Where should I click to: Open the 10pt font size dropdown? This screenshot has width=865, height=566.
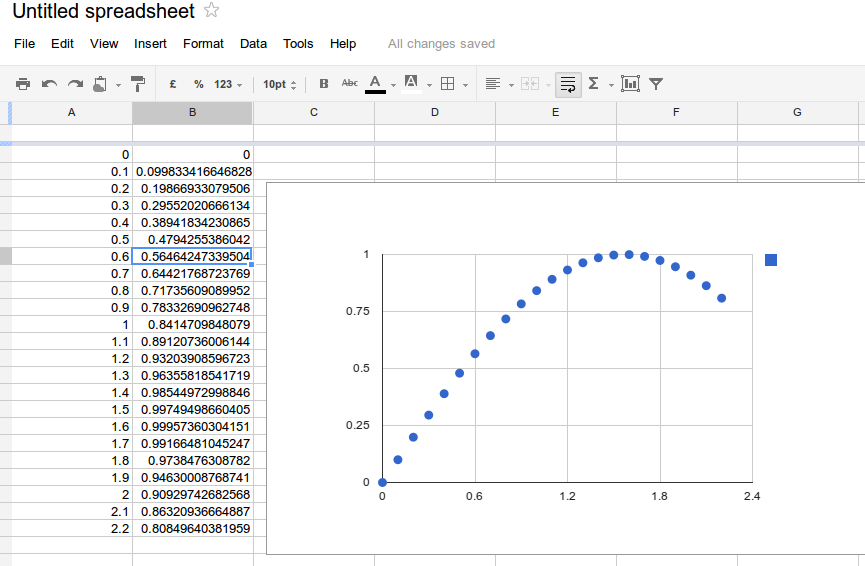coord(280,84)
